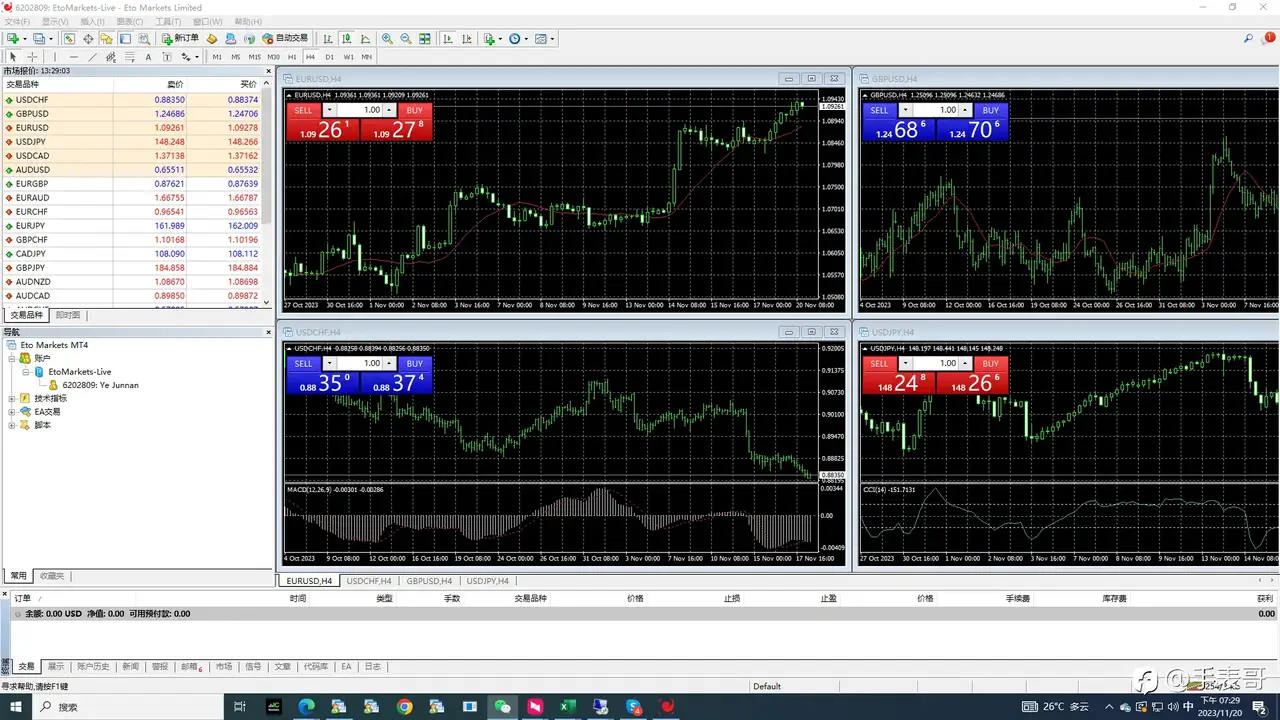This screenshot has height=720, width=1280.
Task: Select the text label tool
Action: tap(166, 57)
